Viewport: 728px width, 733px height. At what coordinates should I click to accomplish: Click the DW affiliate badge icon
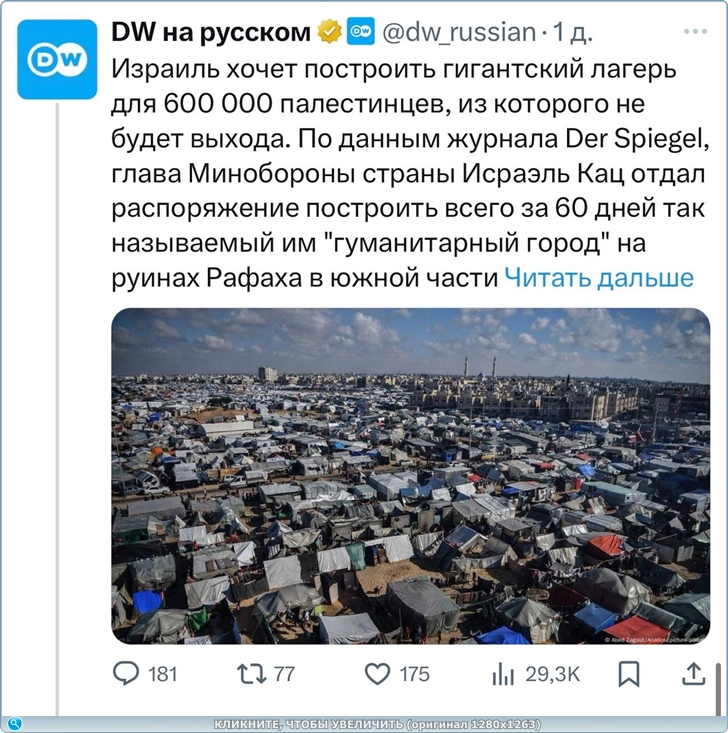click(360, 31)
